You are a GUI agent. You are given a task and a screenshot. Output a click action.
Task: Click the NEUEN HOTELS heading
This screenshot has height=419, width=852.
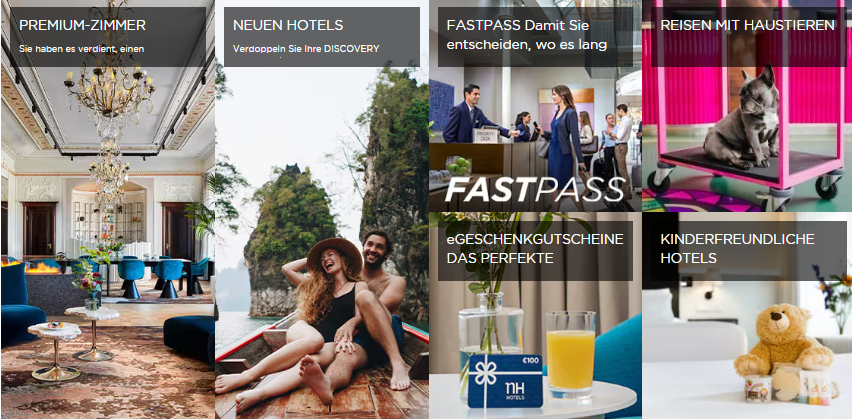(288, 25)
